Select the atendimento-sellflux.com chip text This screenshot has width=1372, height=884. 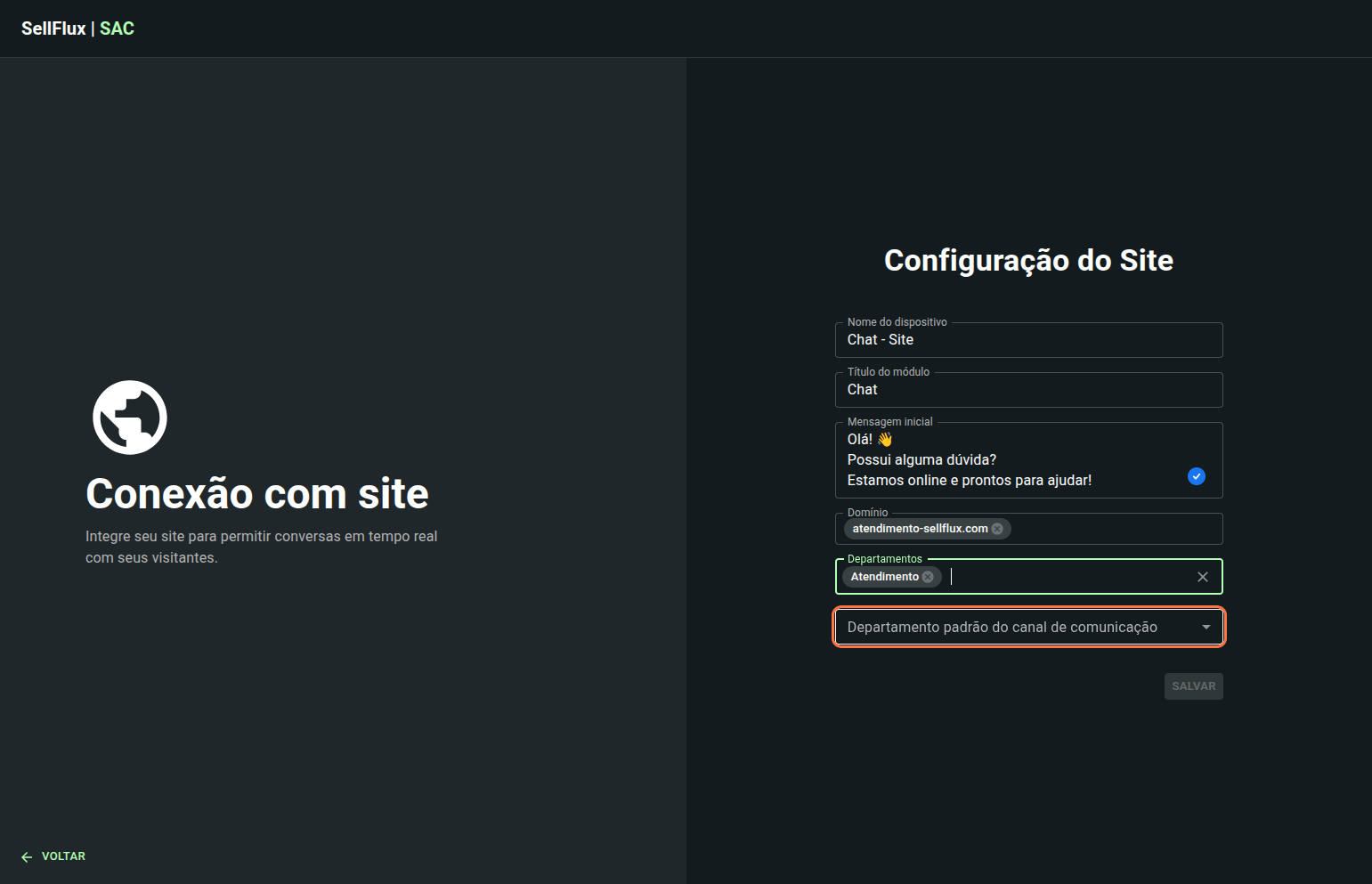[920, 529]
